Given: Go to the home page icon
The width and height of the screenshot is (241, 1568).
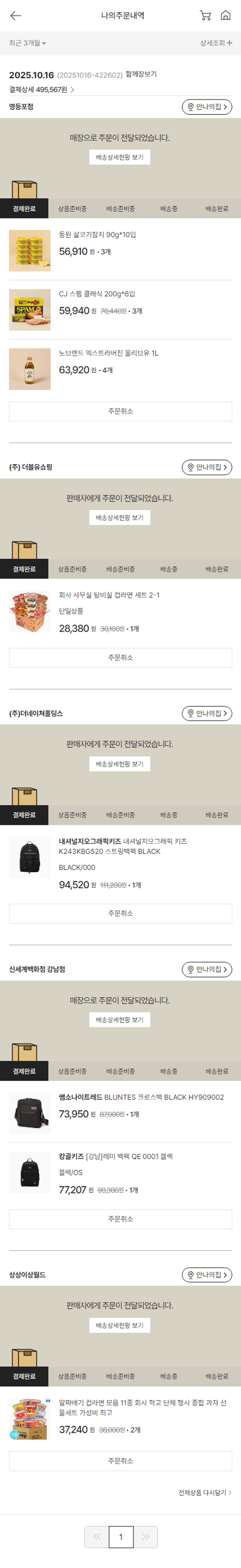Looking at the screenshot, I should click(x=225, y=16).
